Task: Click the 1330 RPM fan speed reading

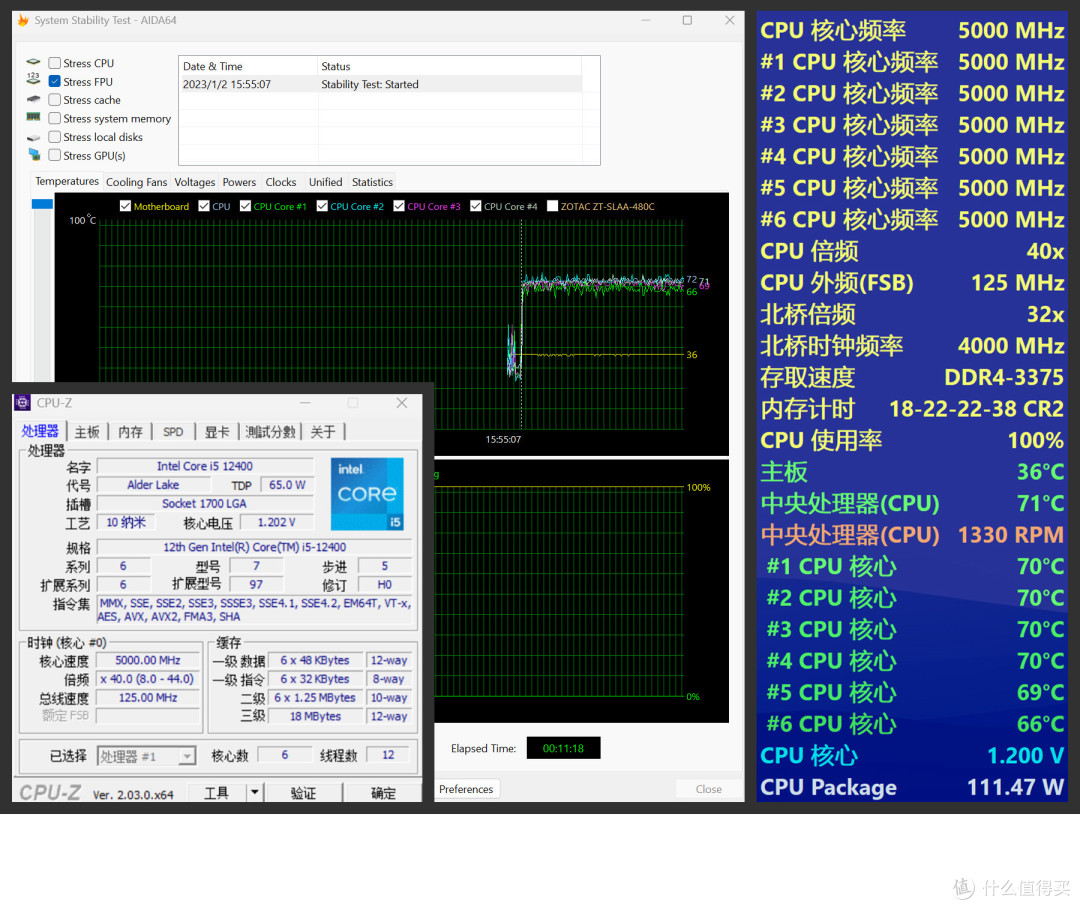Action: 1010,535
